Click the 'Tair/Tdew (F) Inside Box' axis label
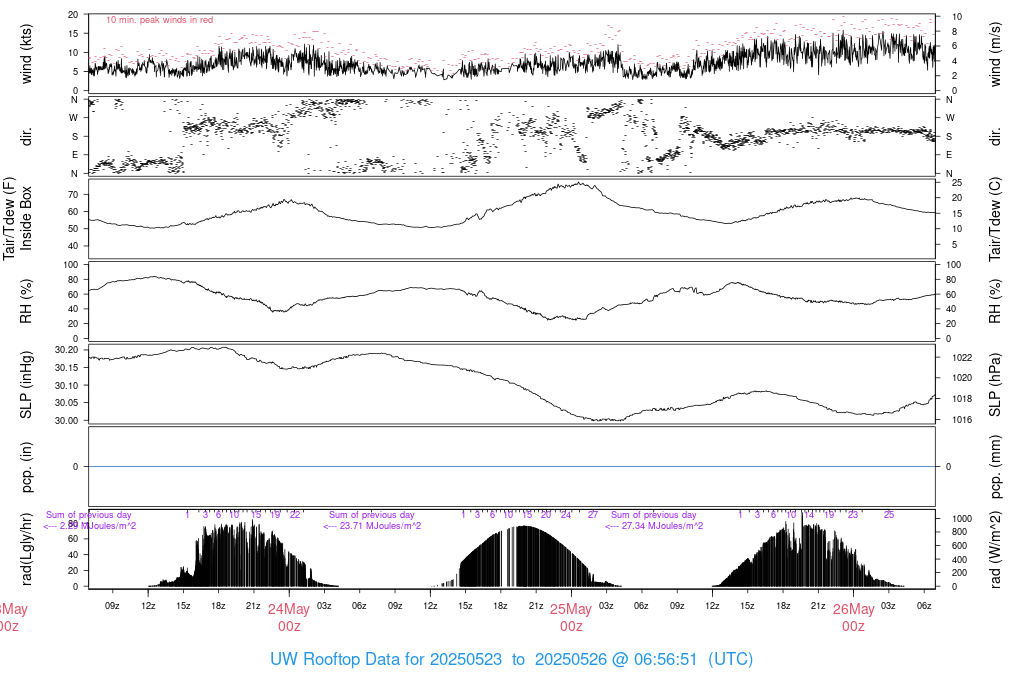This screenshot has width=1024, height=700. (17, 218)
